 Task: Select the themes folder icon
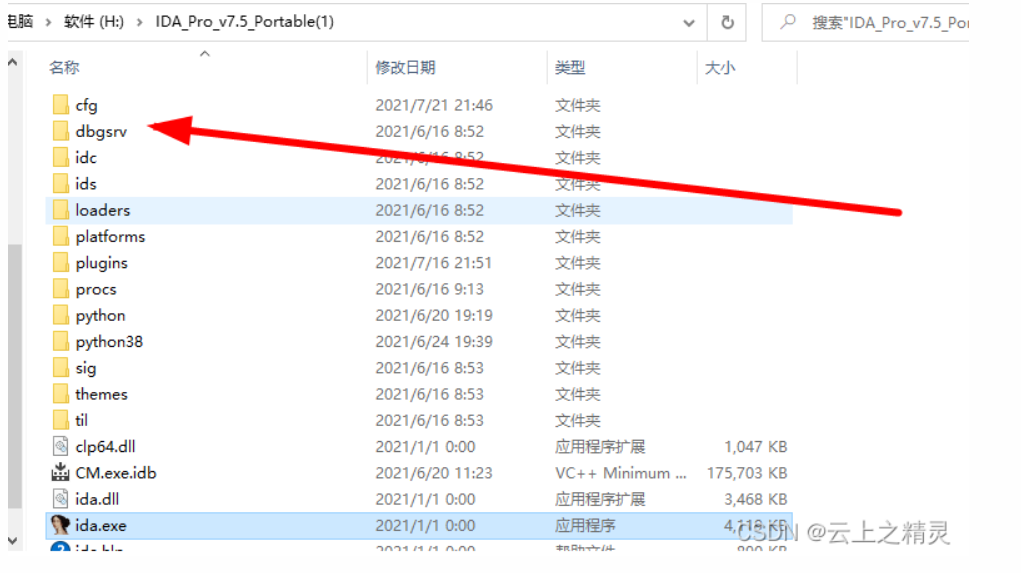click(x=61, y=394)
